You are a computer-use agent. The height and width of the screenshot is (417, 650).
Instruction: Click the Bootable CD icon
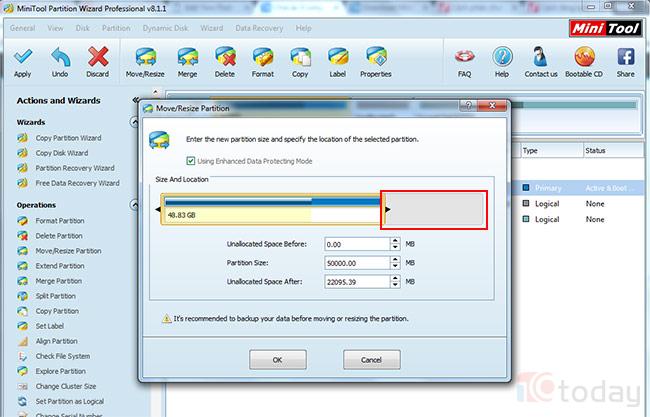pyautogui.click(x=584, y=57)
